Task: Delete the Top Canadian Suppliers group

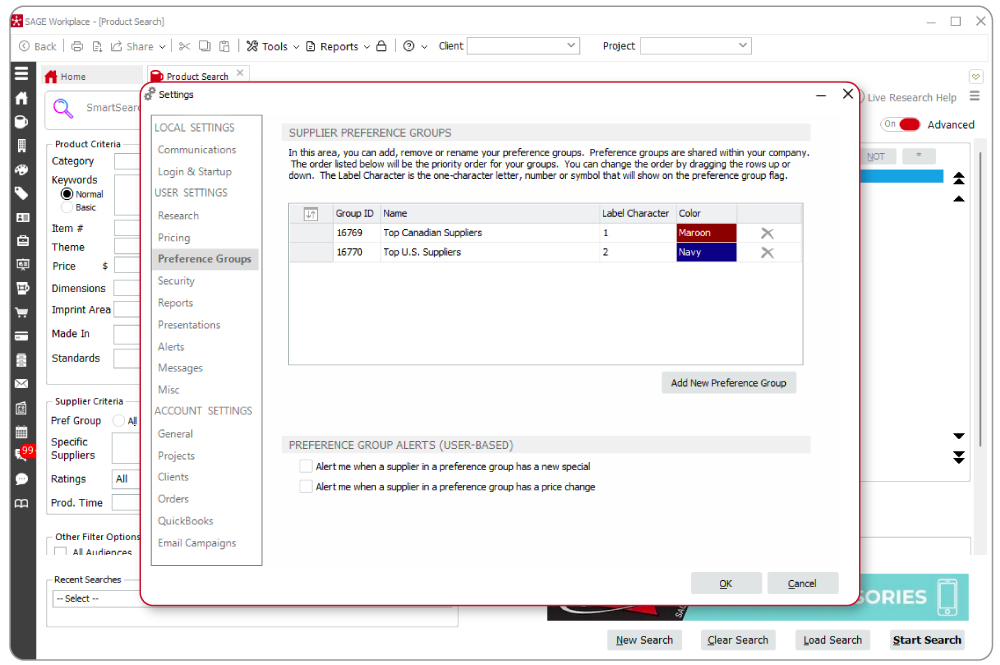Action: (x=767, y=233)
